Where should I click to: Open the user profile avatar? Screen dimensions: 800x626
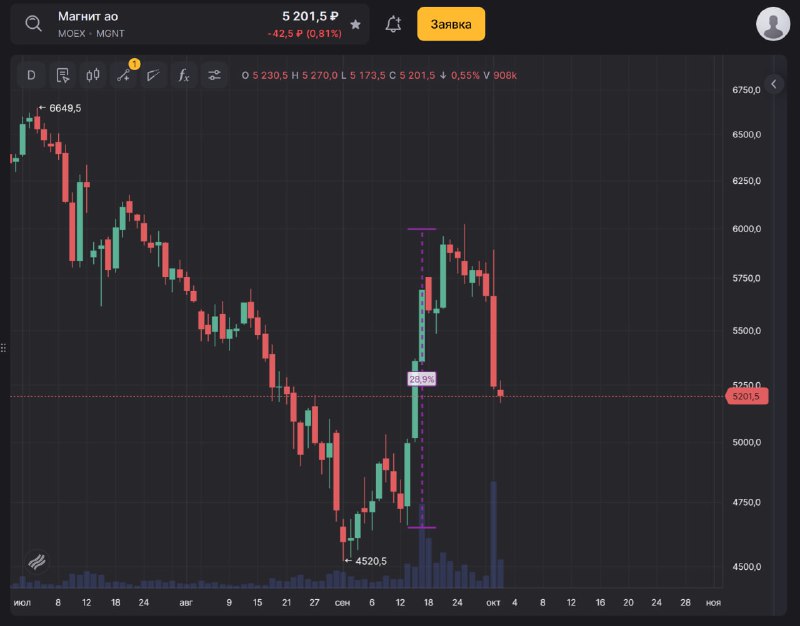(x=773, y=23)
